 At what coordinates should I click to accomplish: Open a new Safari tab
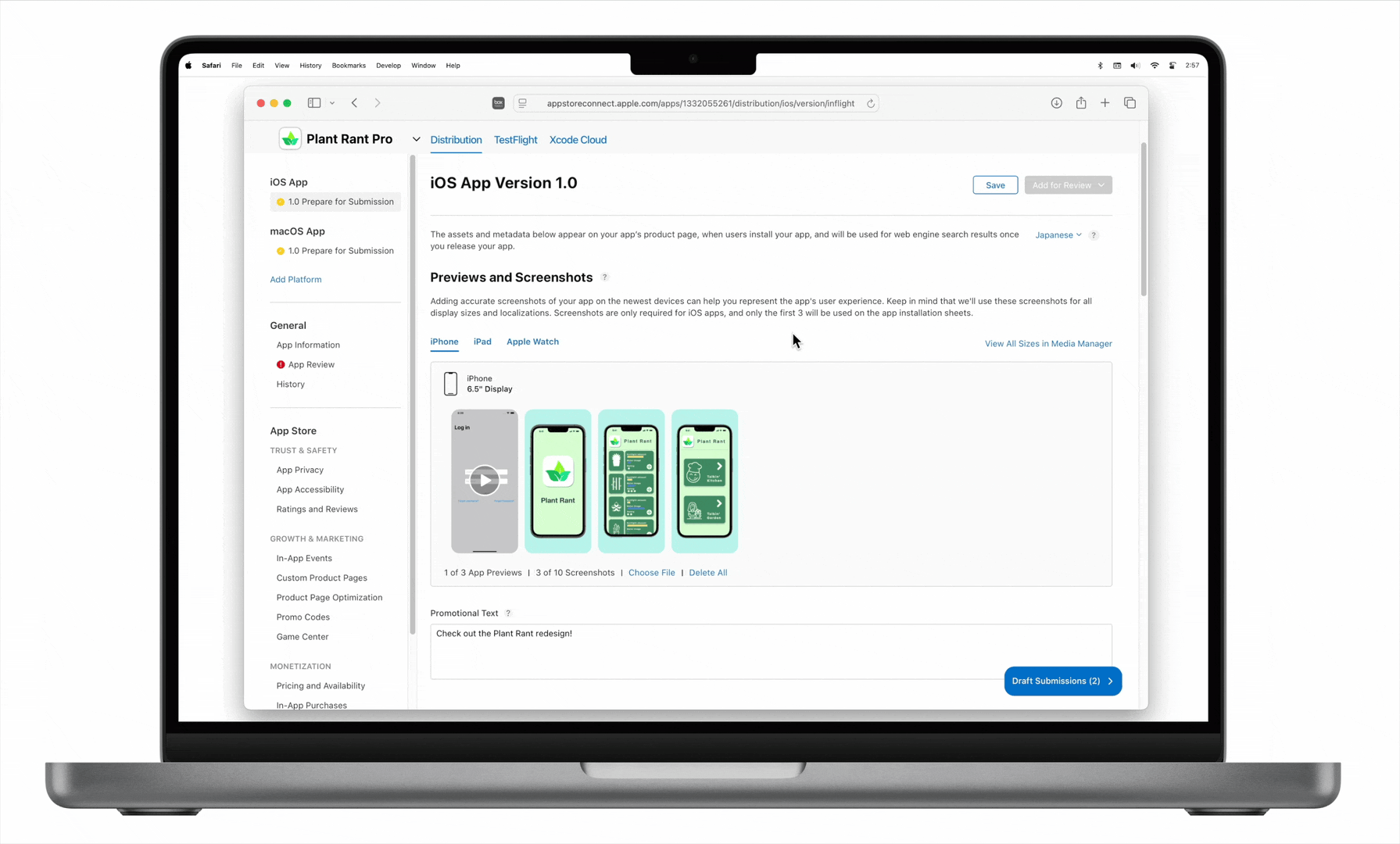1105,103
